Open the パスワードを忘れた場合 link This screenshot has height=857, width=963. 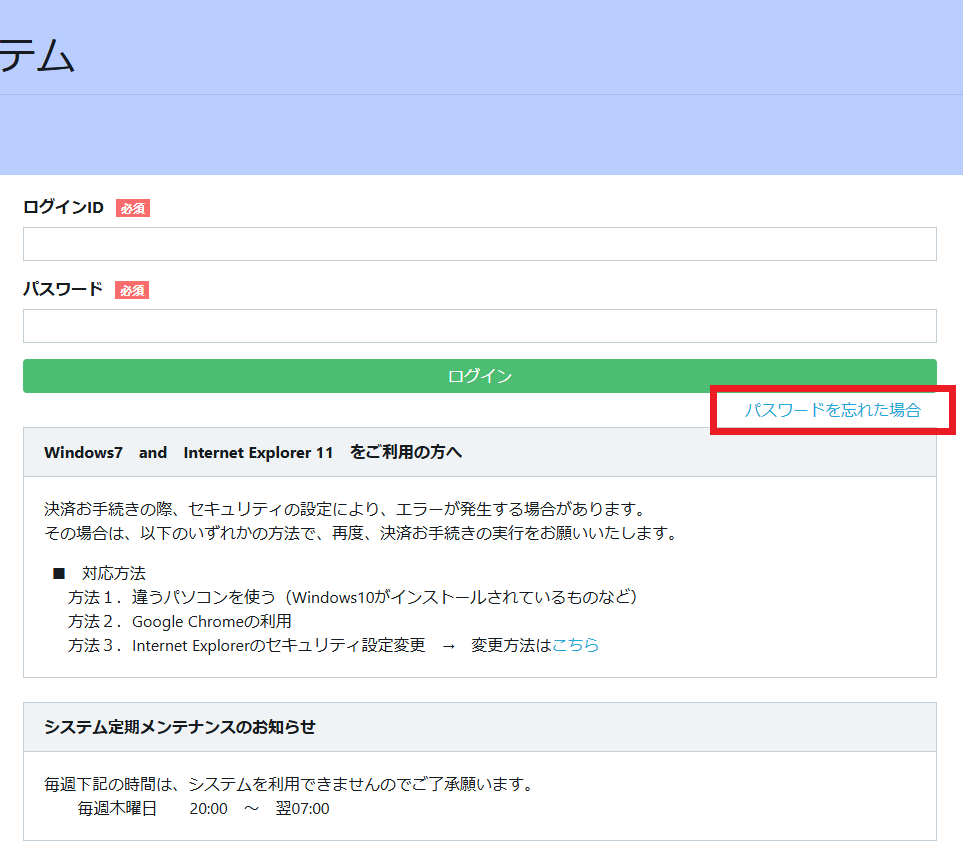click(x=832, y=410)
